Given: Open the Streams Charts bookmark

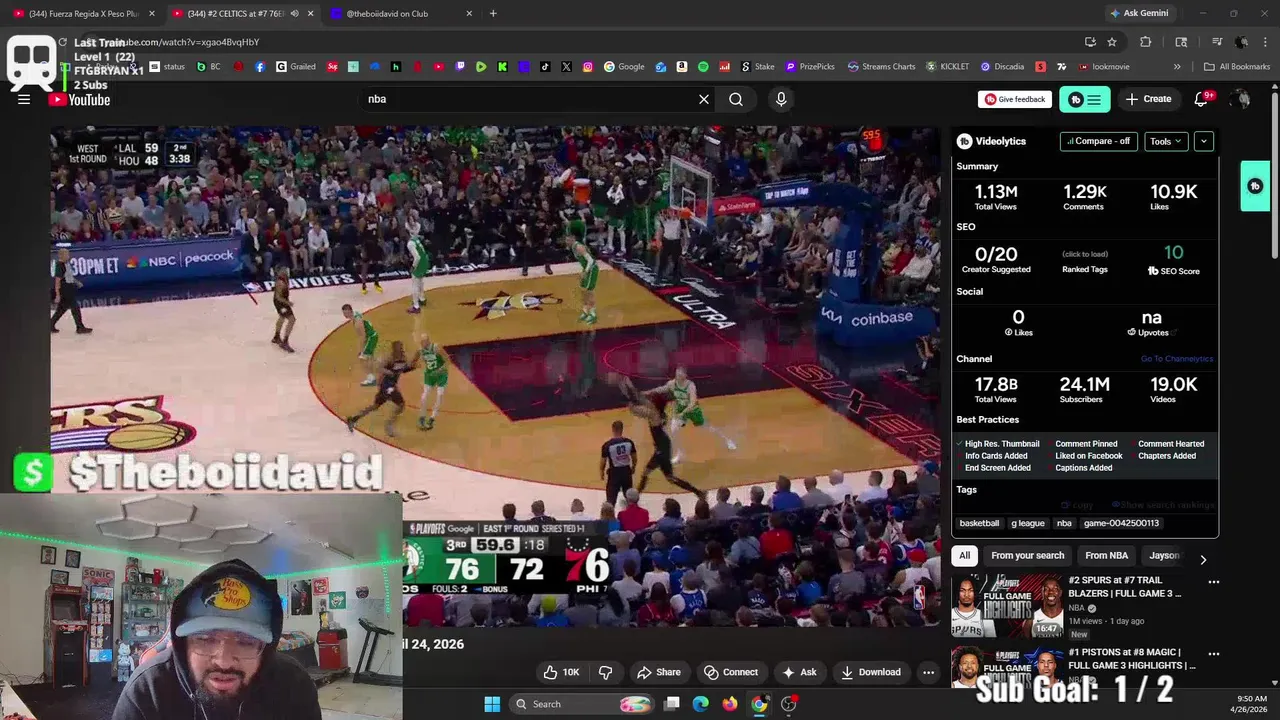Looking at the screenshot, I should 881,67.
